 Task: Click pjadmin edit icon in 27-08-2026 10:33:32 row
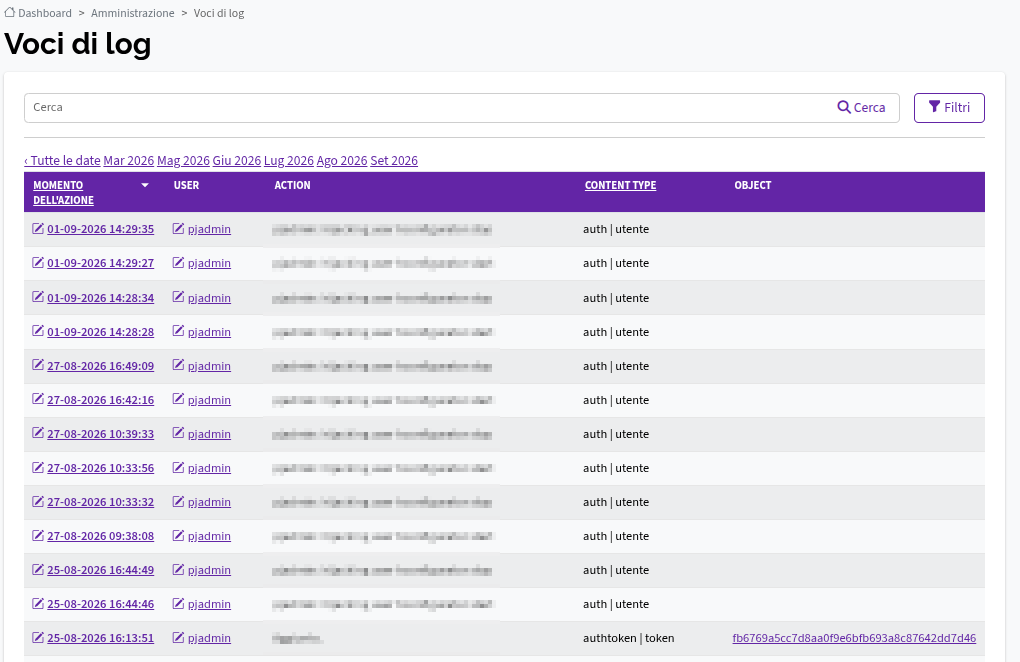[x=178, y=501]
